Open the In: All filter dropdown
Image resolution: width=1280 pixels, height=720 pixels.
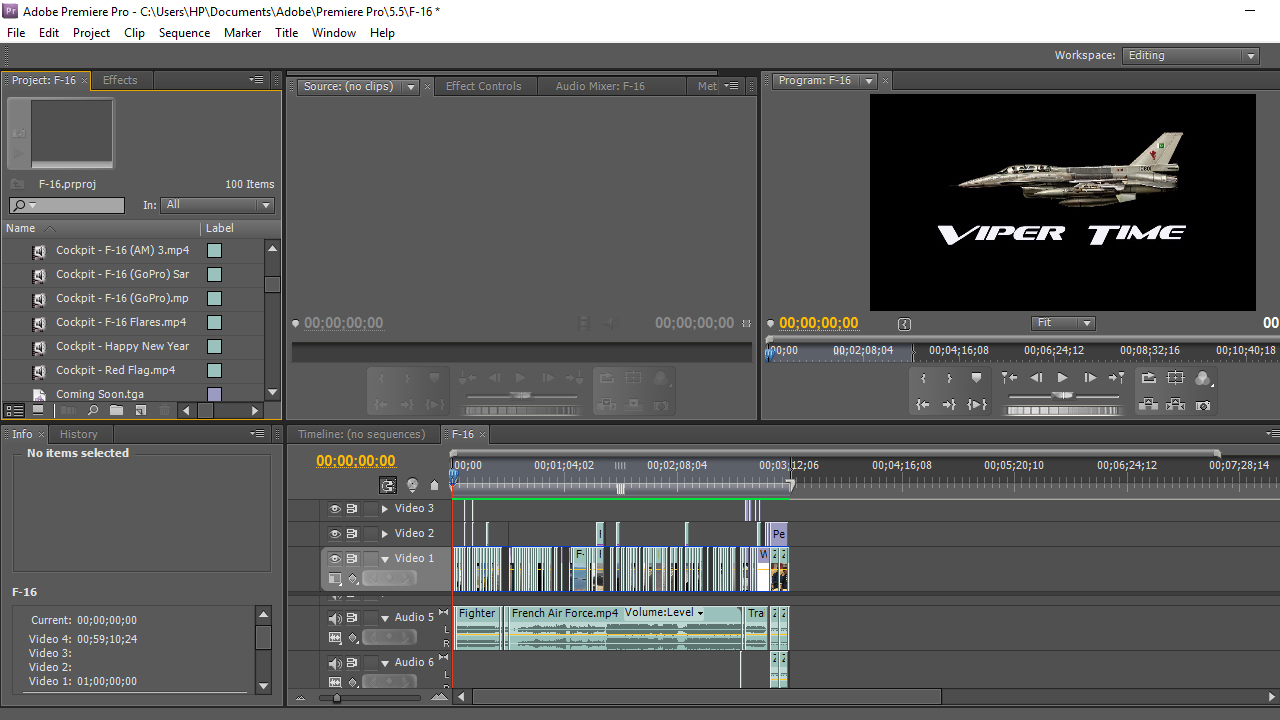point(220,205)
